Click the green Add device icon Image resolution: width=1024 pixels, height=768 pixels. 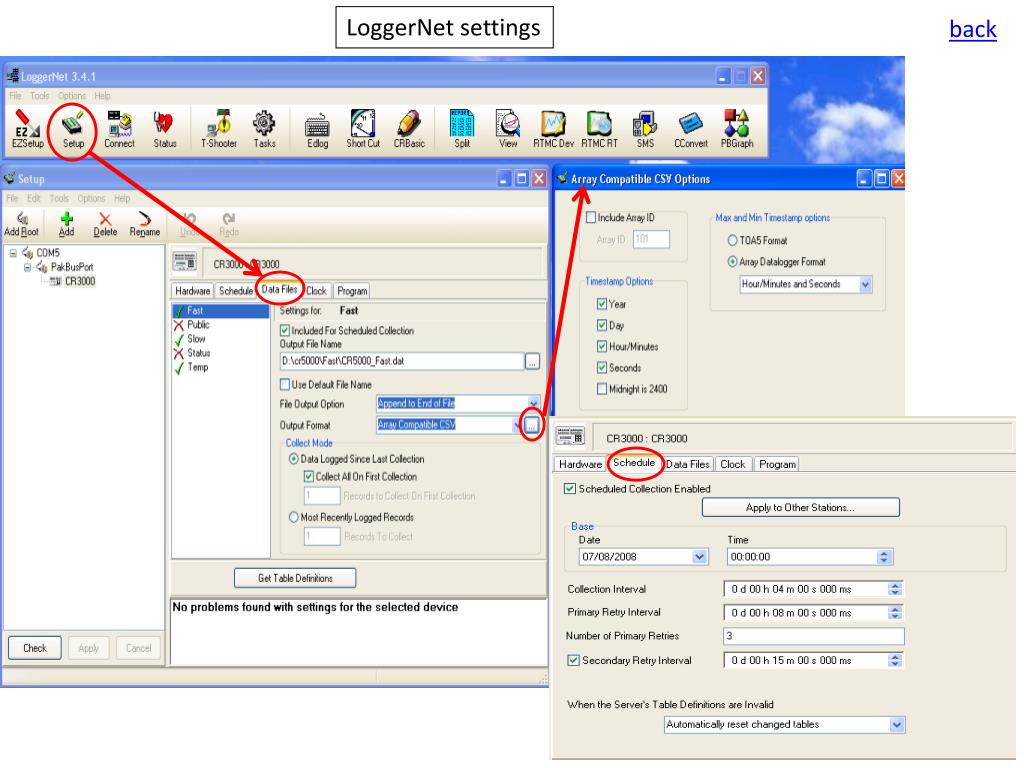point(67,224)
